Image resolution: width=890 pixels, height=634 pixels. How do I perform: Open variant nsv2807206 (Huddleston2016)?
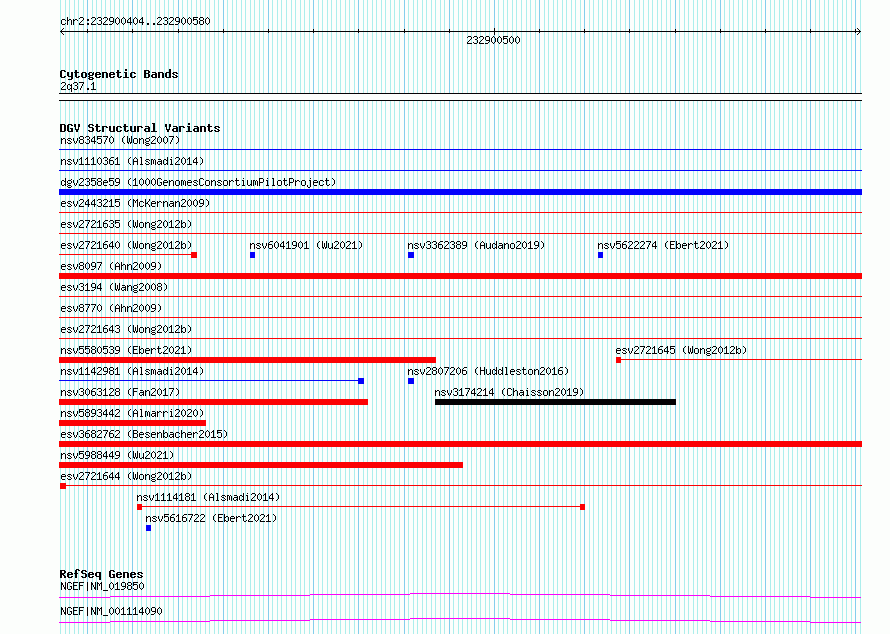[x=488, y=371]
